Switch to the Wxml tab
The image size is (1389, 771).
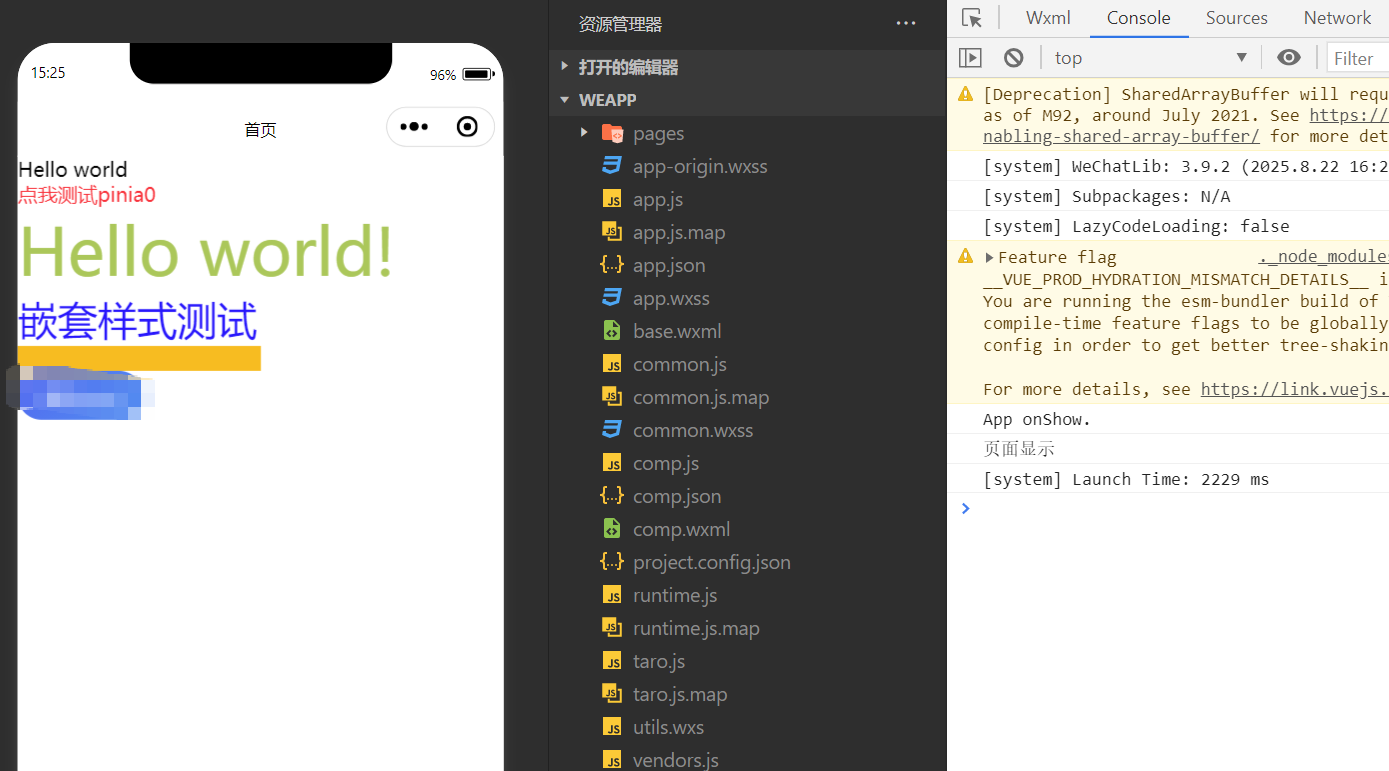click(1048, 18)
